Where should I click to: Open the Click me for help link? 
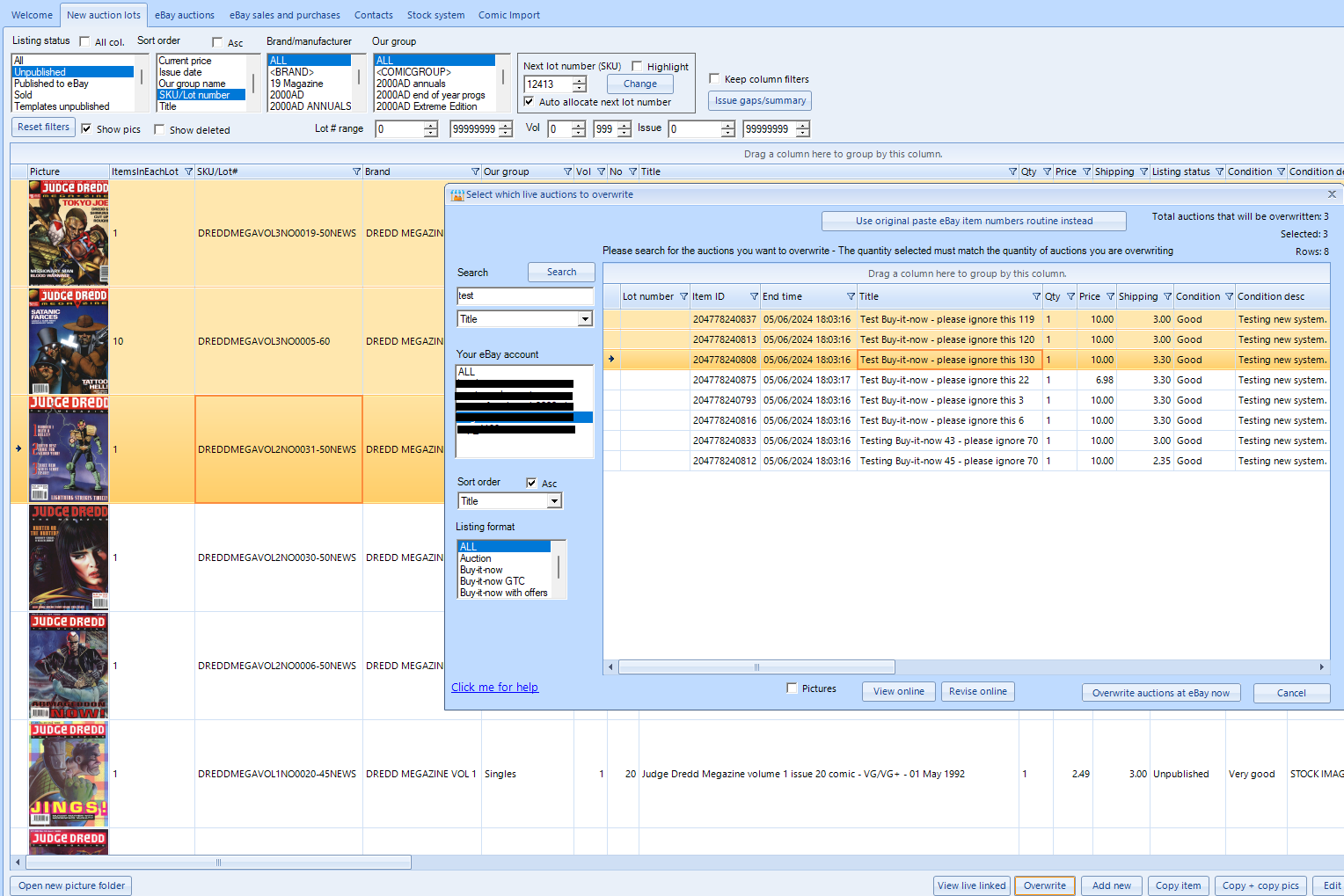click(x=494, y=688)
